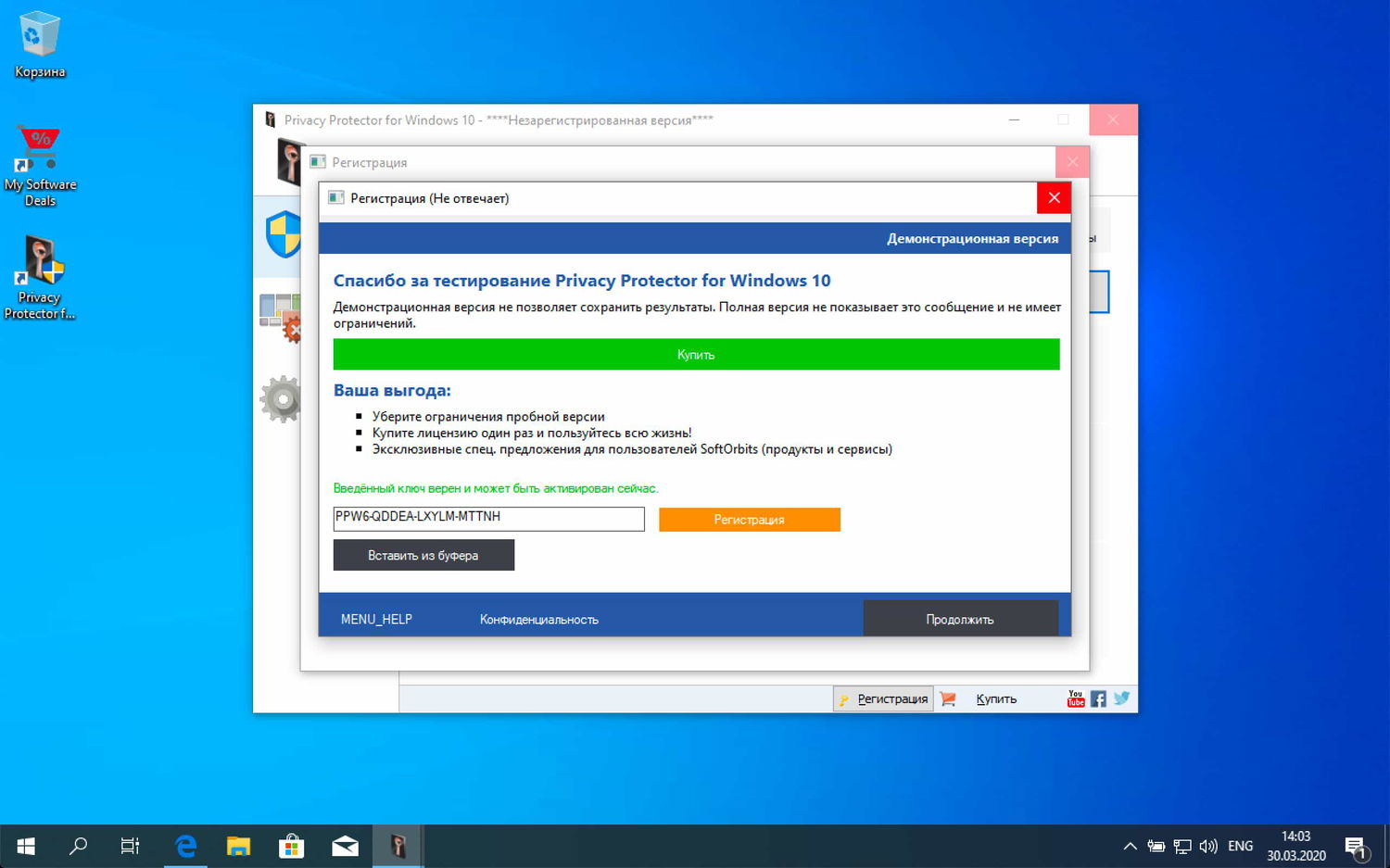The width and height of the screenshot is (1390, 868).
Task: Click the 'Ваша выгода:' heading
Action: tap(392, 390)
